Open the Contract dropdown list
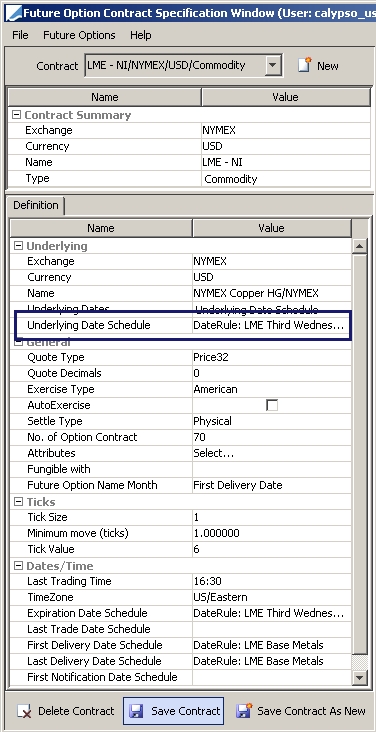This screenshot has width=376, height=732. [273, 65]
